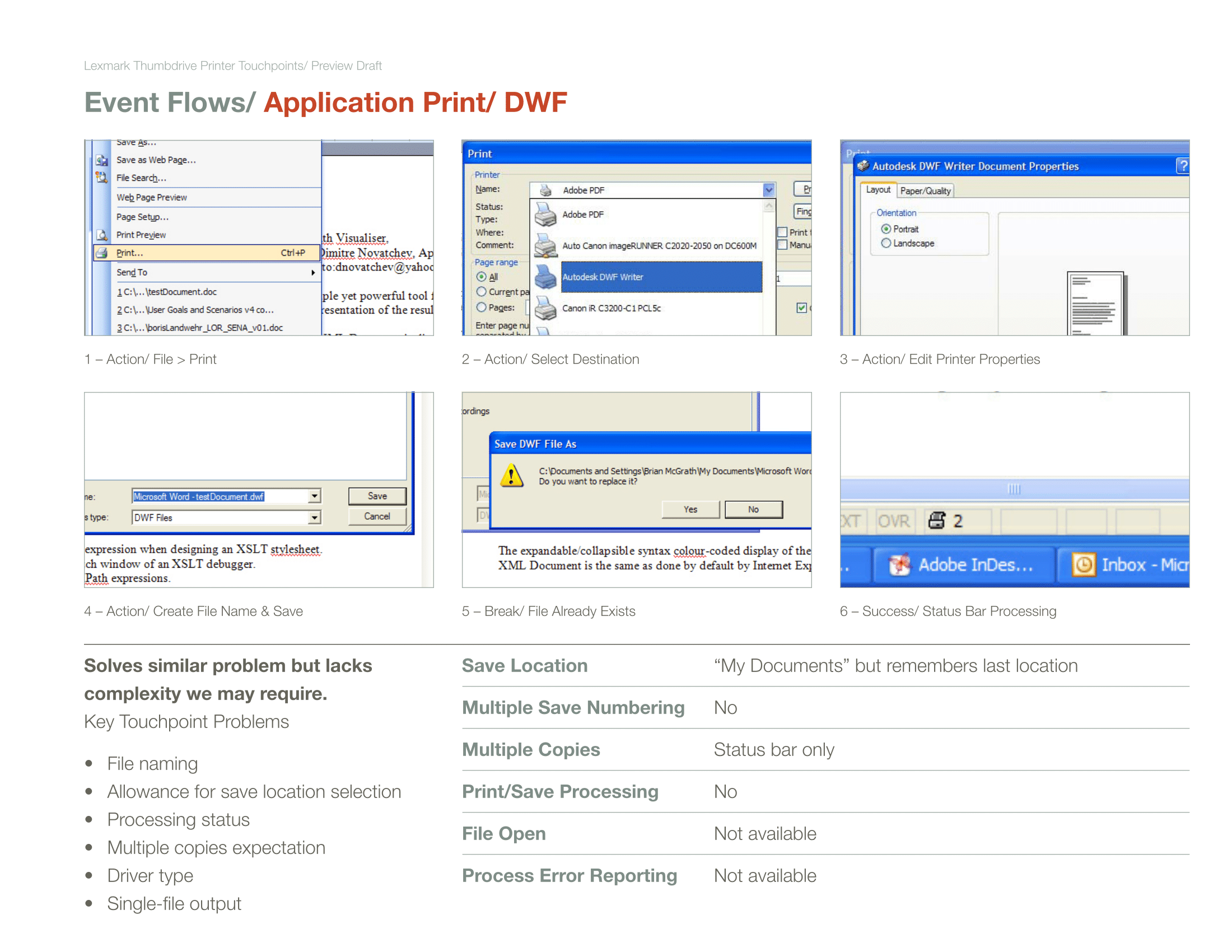
Task: Tick the Print to file checkbox
Action: pyautogui.click(x=782, y=232)
